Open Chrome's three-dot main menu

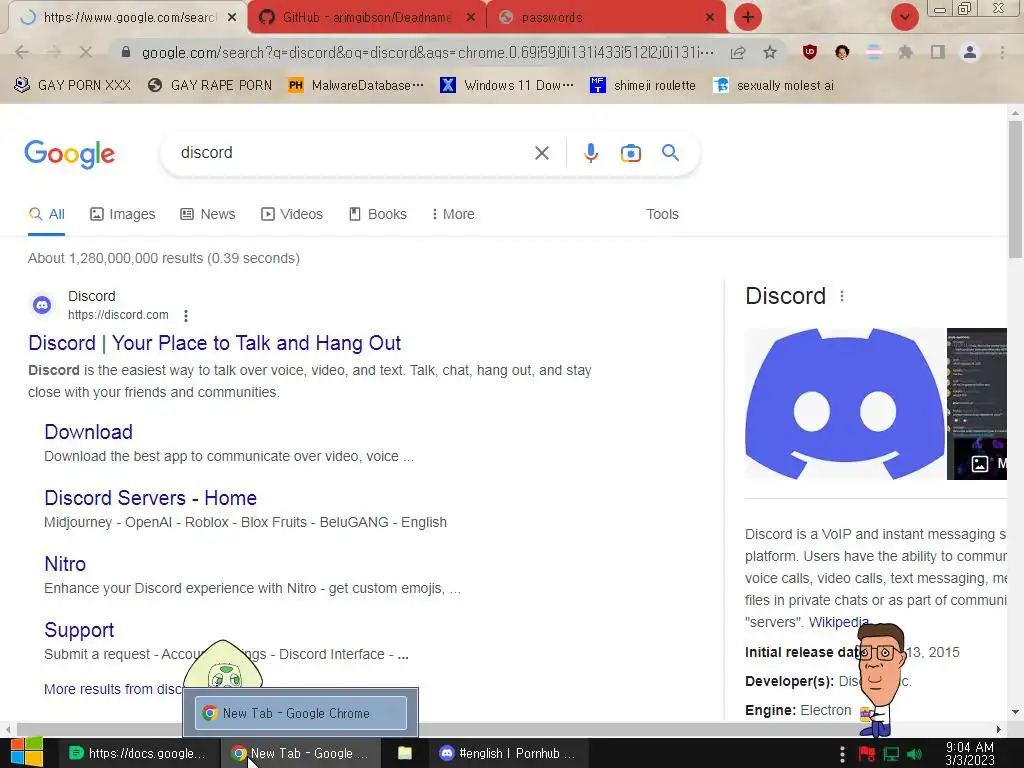(x=1002, y=52)
